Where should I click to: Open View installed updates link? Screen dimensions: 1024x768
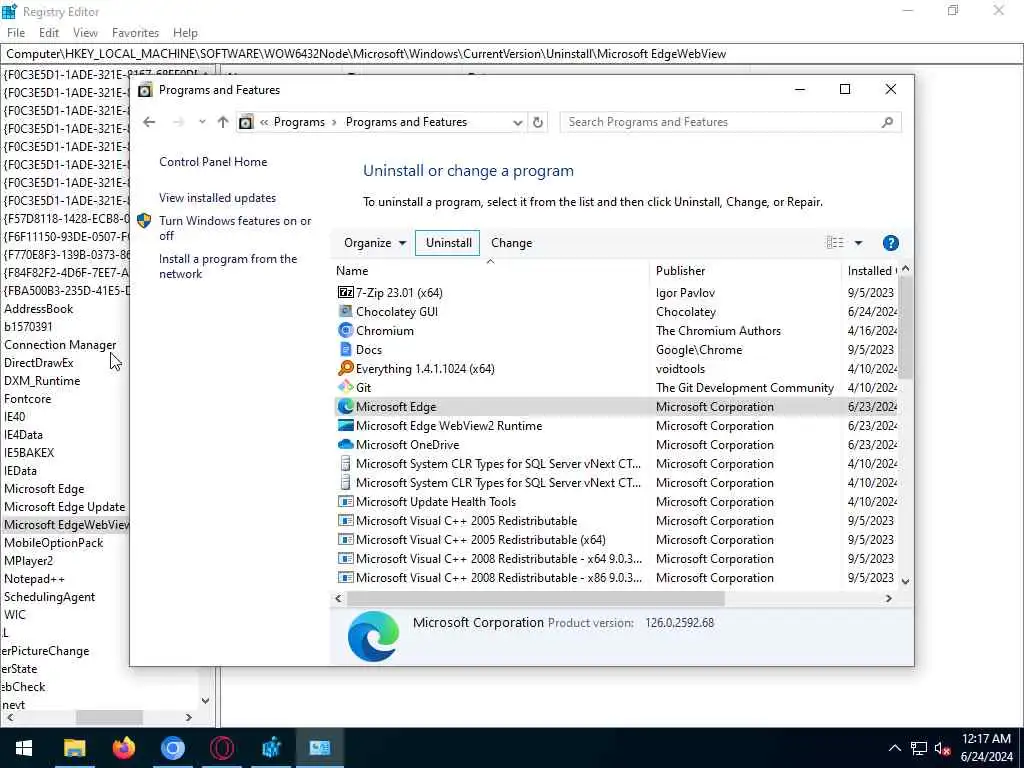[x=217, y=198]
